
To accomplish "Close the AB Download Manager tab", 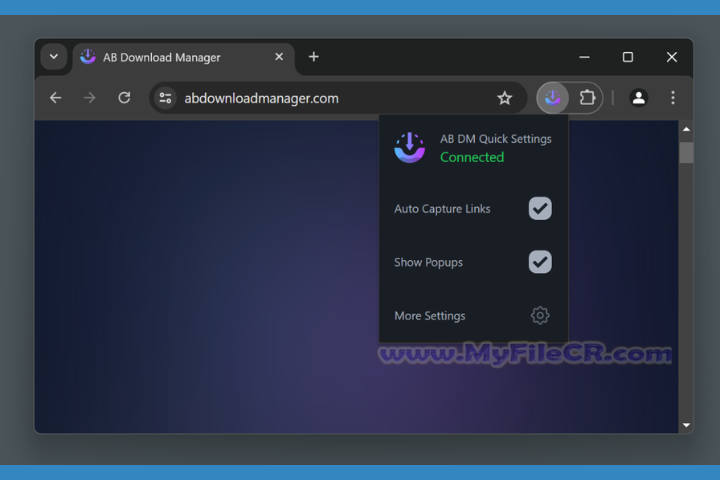I will coord(279,57).
